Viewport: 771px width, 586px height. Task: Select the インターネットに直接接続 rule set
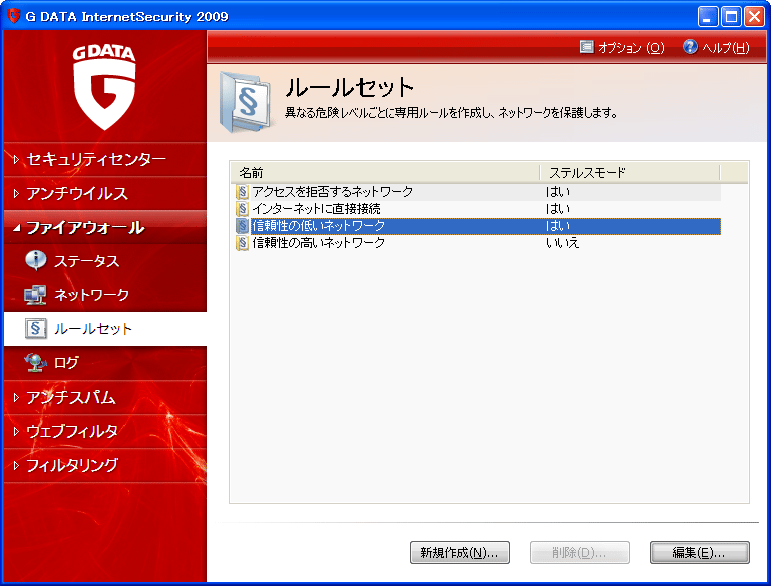click(x=478, y=209)
